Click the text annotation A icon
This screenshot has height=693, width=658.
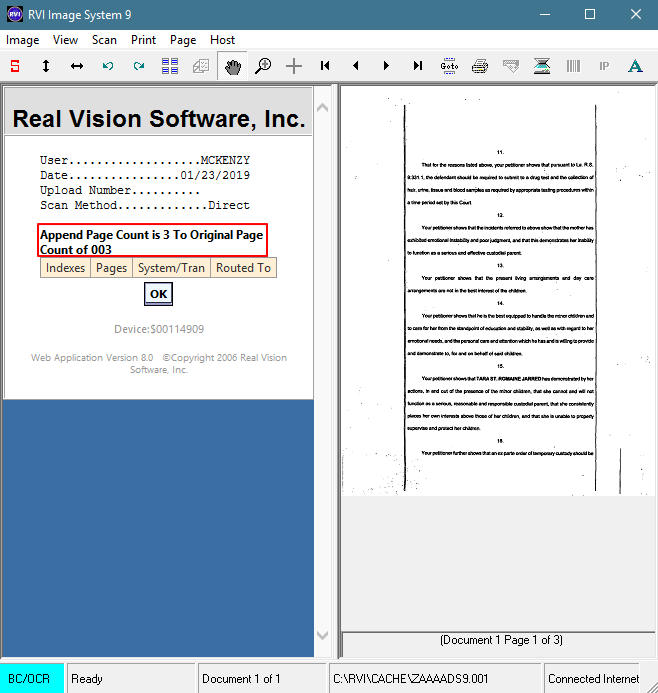click(x=635, y=66)
